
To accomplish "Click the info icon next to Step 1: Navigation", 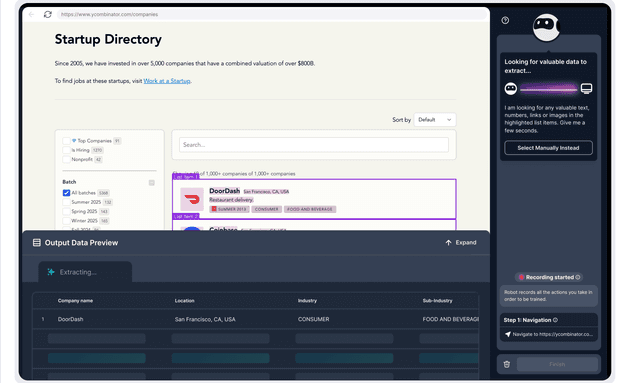I will point(555,320).
